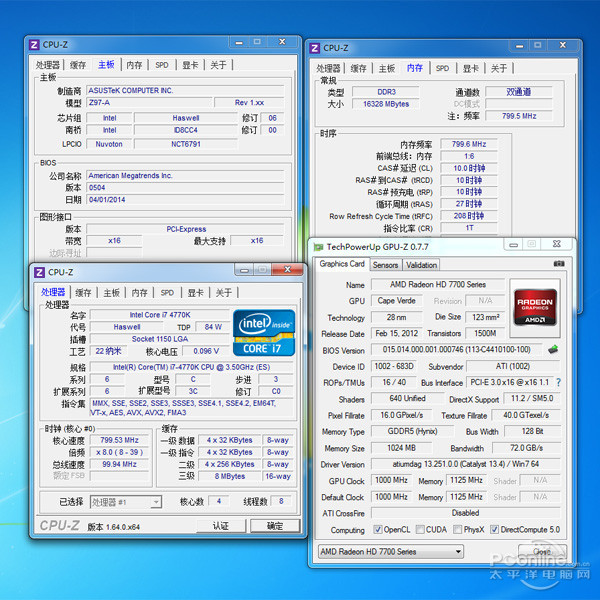
Task: Click the BIOS save chip icon in GPU-Z
Action: pyautogui.click(x=553, y=349)
